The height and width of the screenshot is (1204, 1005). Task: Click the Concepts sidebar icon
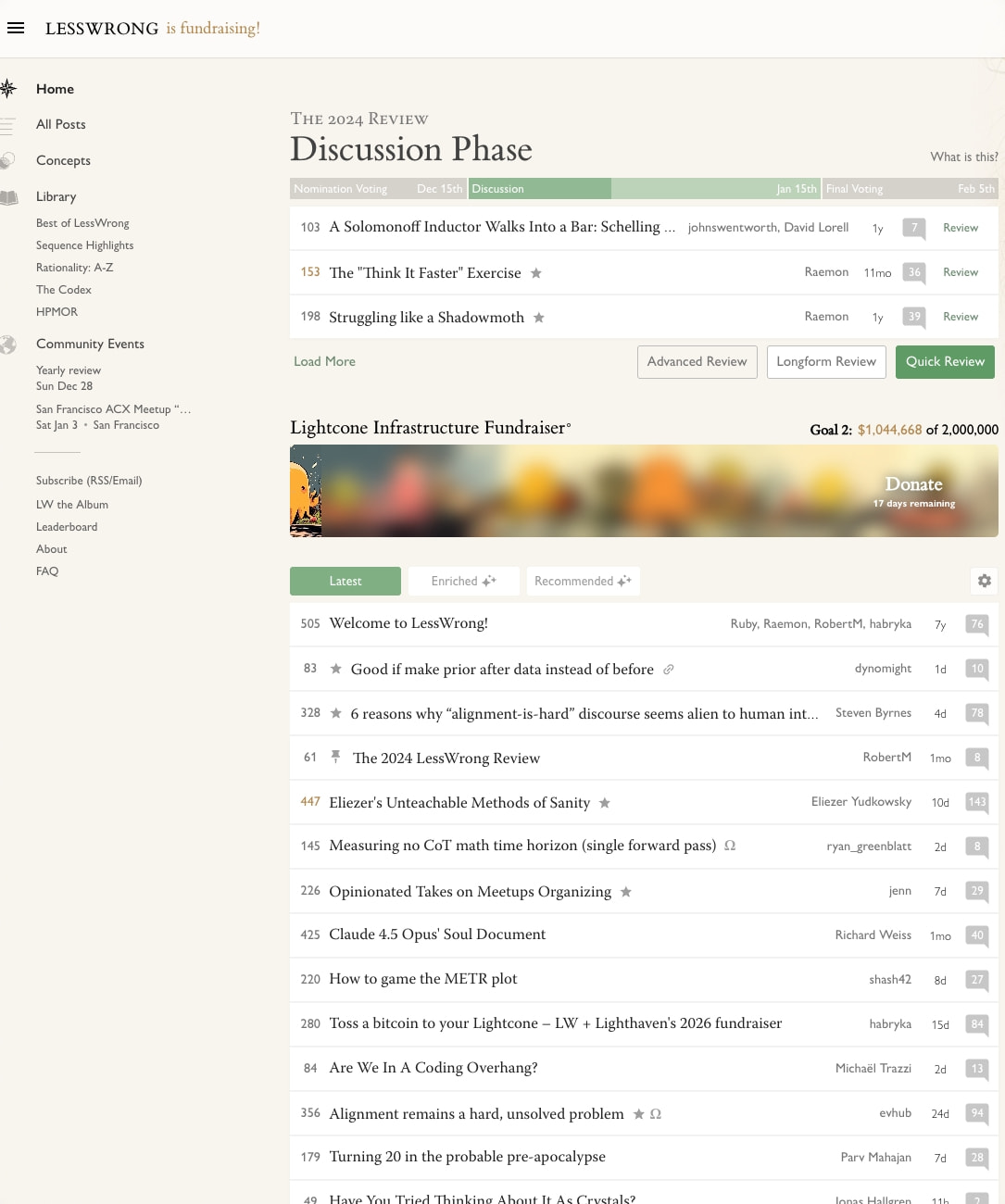tap(7, 160)
